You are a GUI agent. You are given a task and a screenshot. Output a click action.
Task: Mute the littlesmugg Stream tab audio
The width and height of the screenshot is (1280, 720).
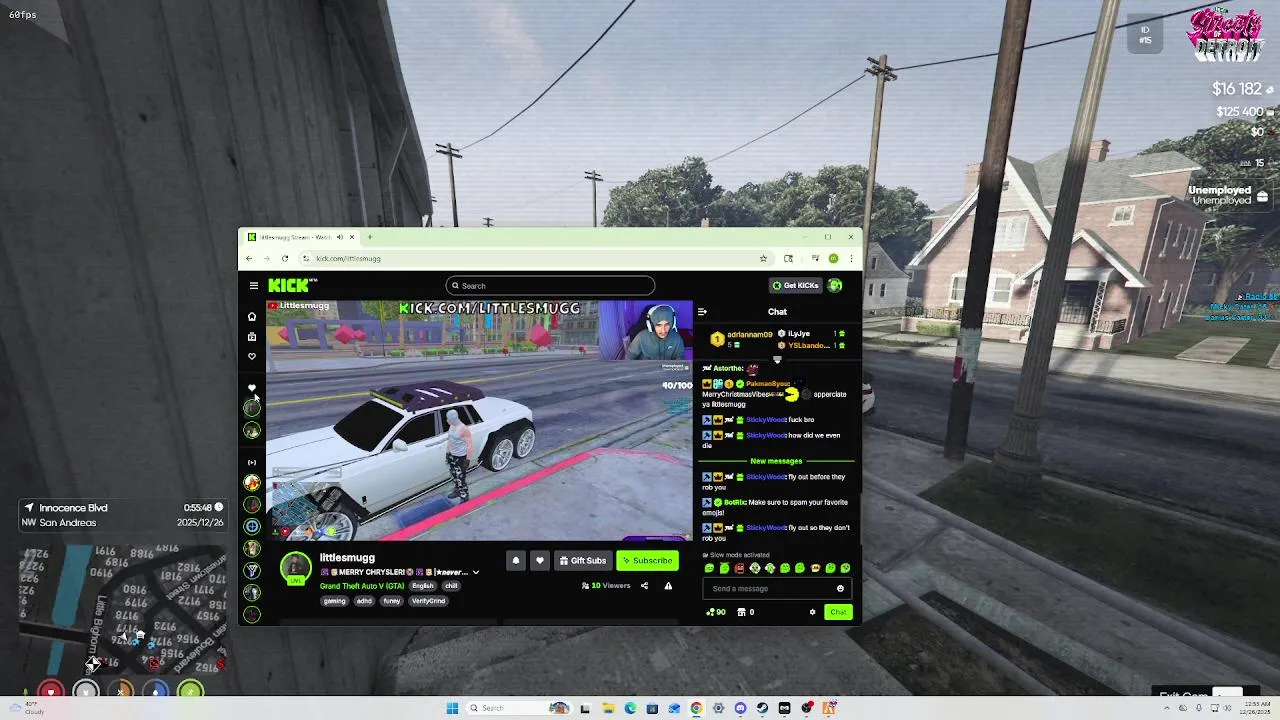point(339,238)
